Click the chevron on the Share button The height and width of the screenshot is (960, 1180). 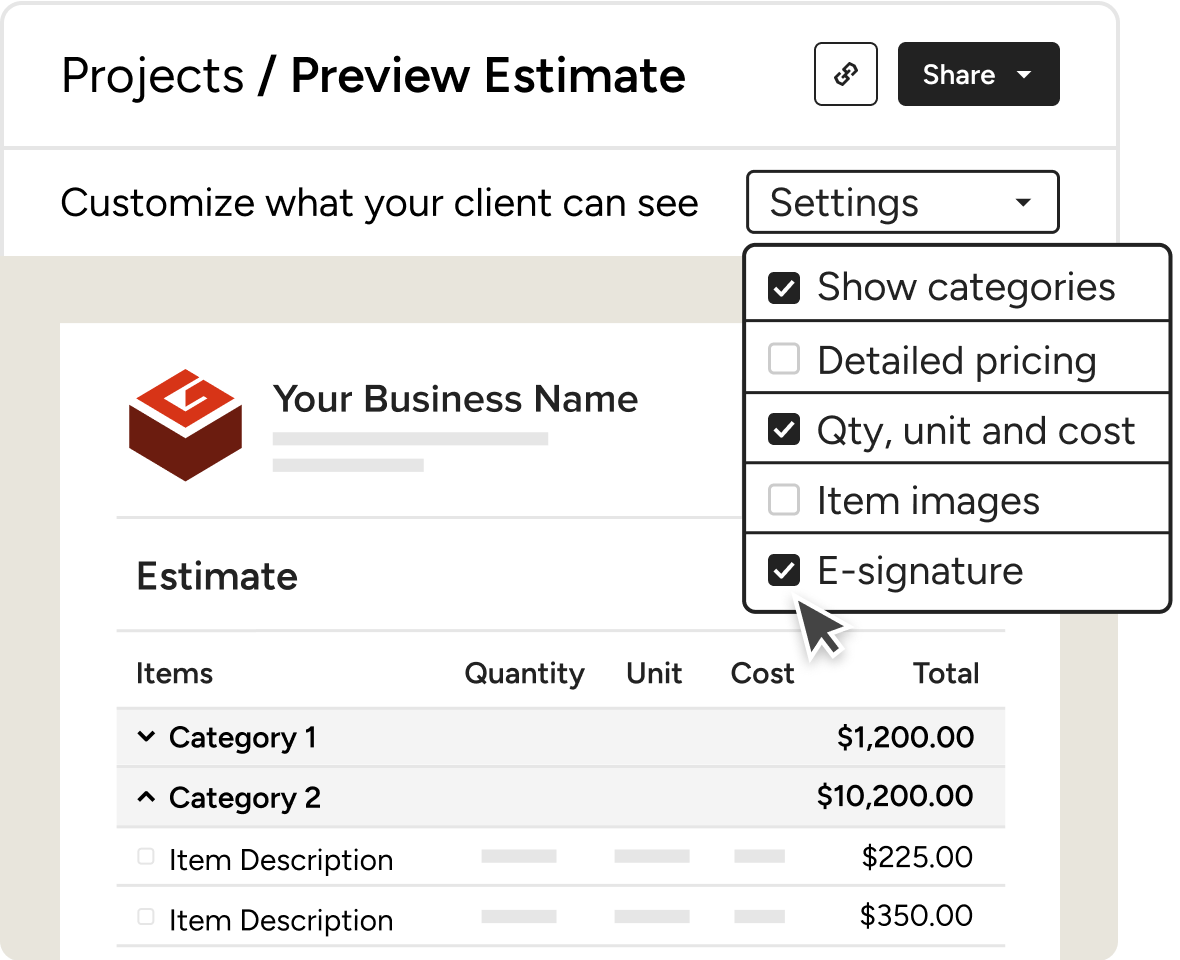[1024, 74]
